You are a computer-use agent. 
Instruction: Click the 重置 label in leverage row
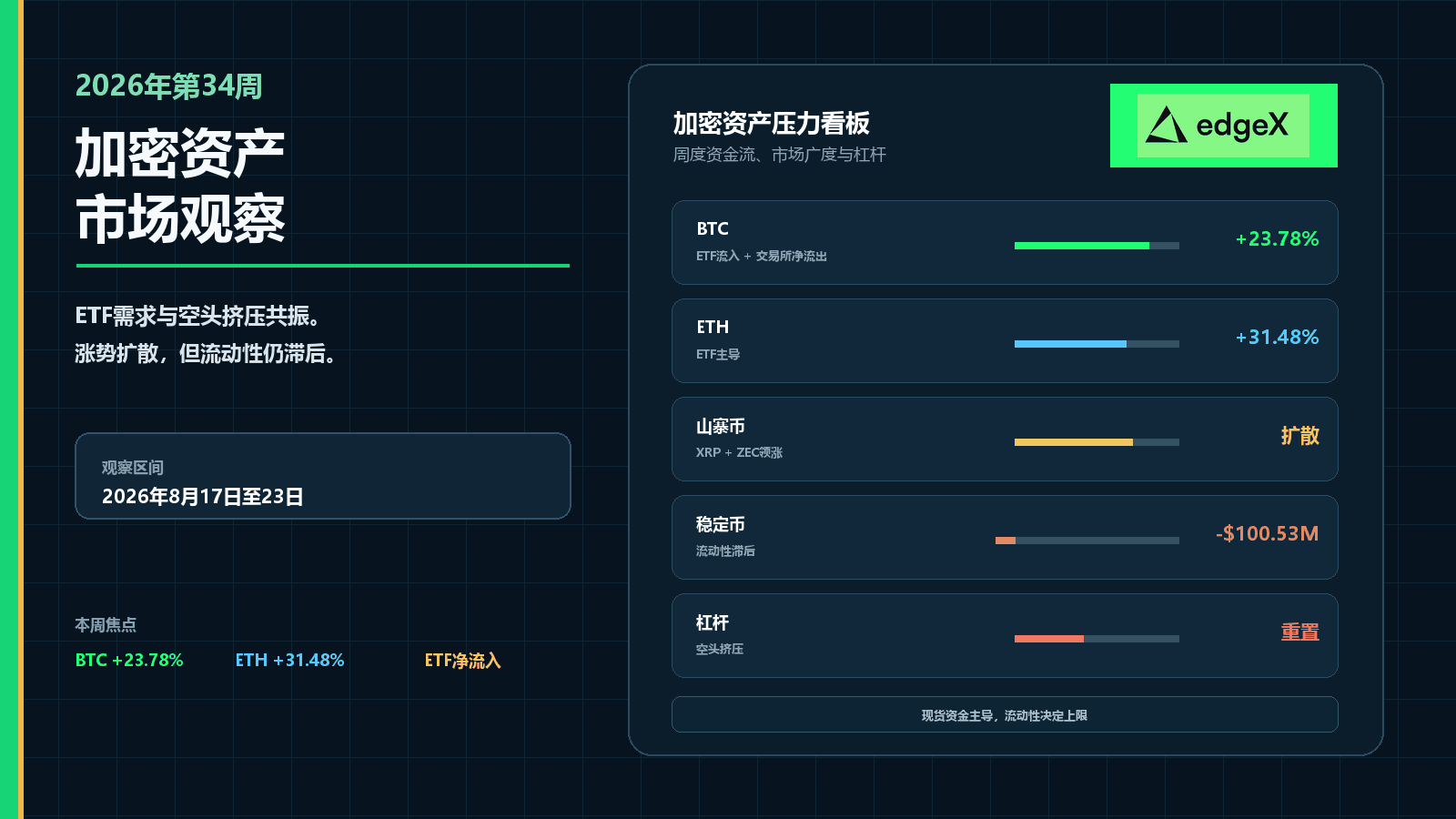(x=1300, y=632)
